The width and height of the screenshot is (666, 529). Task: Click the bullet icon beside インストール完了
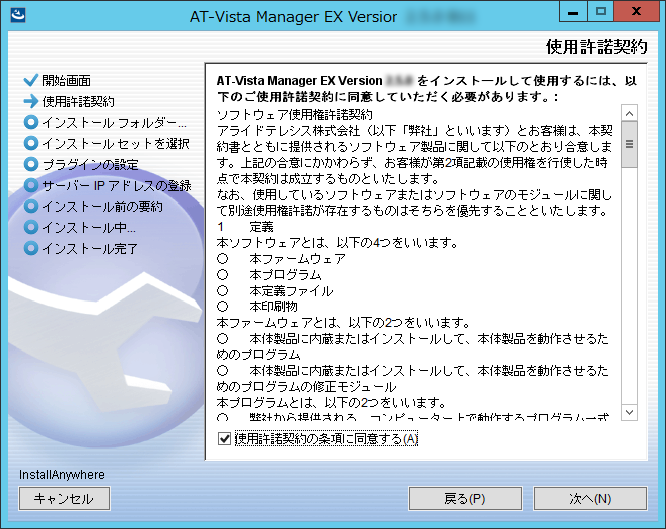pos(30,248)
